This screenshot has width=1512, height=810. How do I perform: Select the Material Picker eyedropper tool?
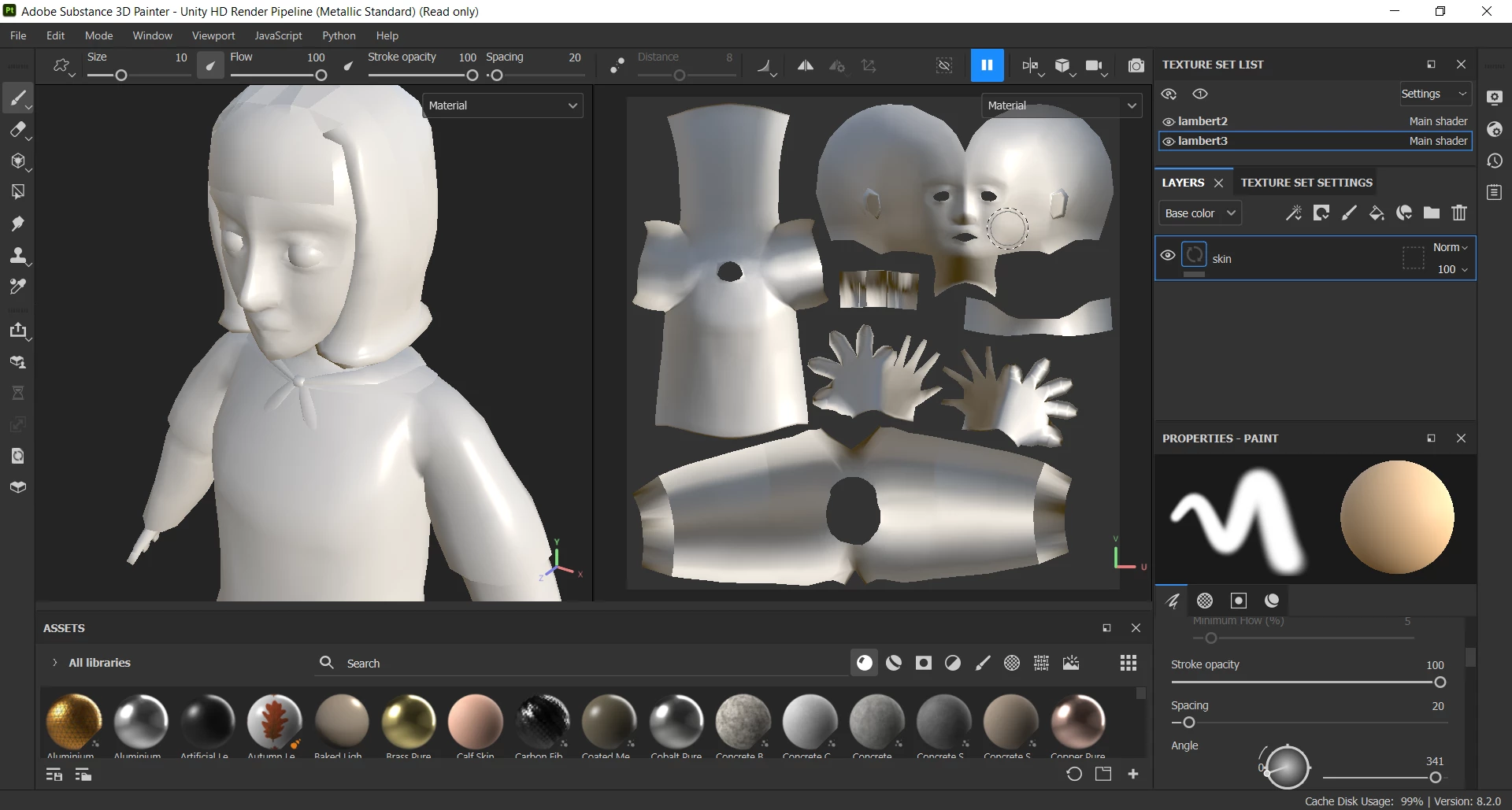(17, 287)
